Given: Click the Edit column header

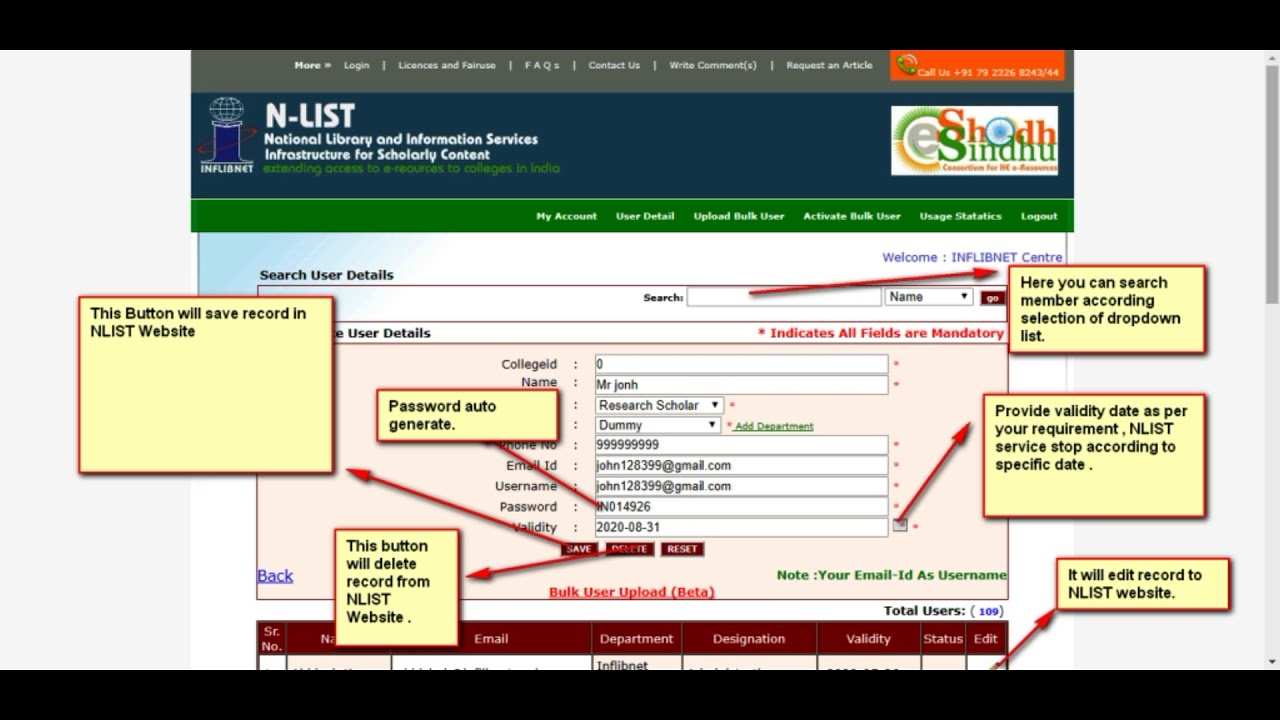Looking at the screenshot, I should (986, 639).
